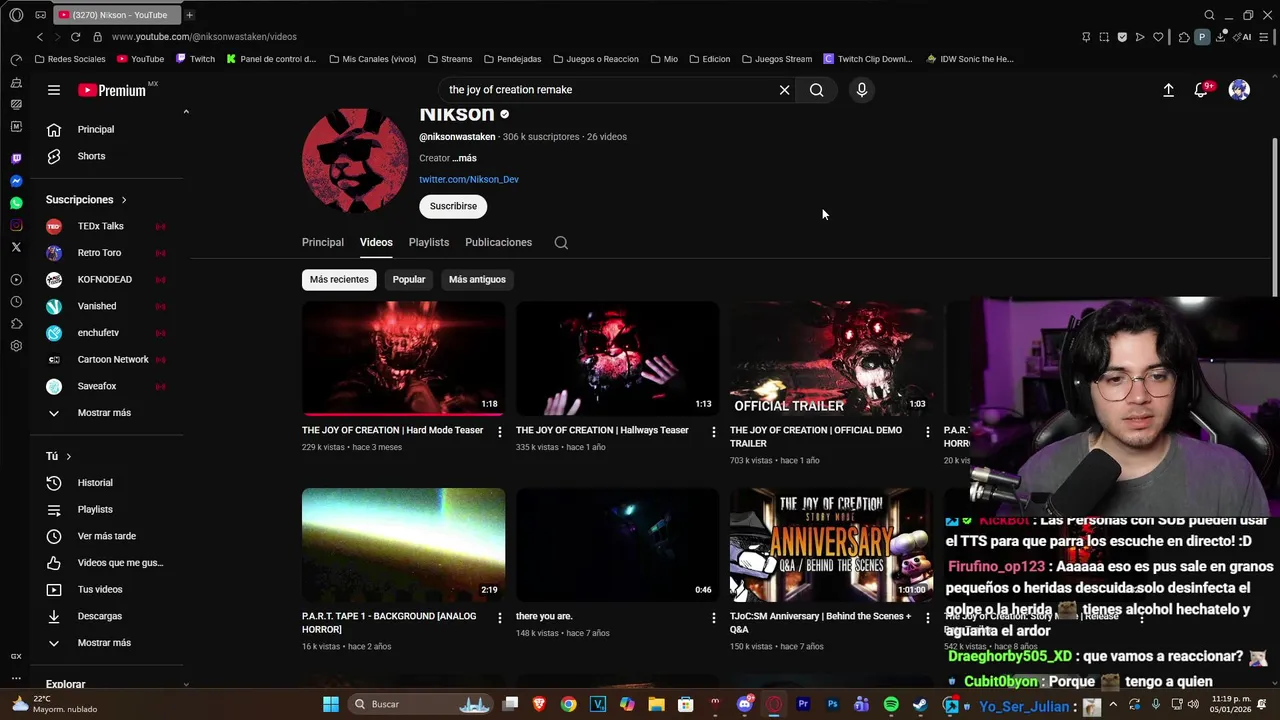Open Discord from the taskbar
The width and height of the screenshot is (1280, 720).
pos(744,704)
